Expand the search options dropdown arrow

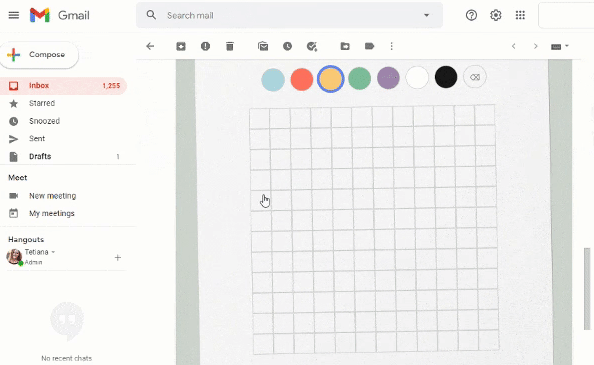tap(427, 16)
